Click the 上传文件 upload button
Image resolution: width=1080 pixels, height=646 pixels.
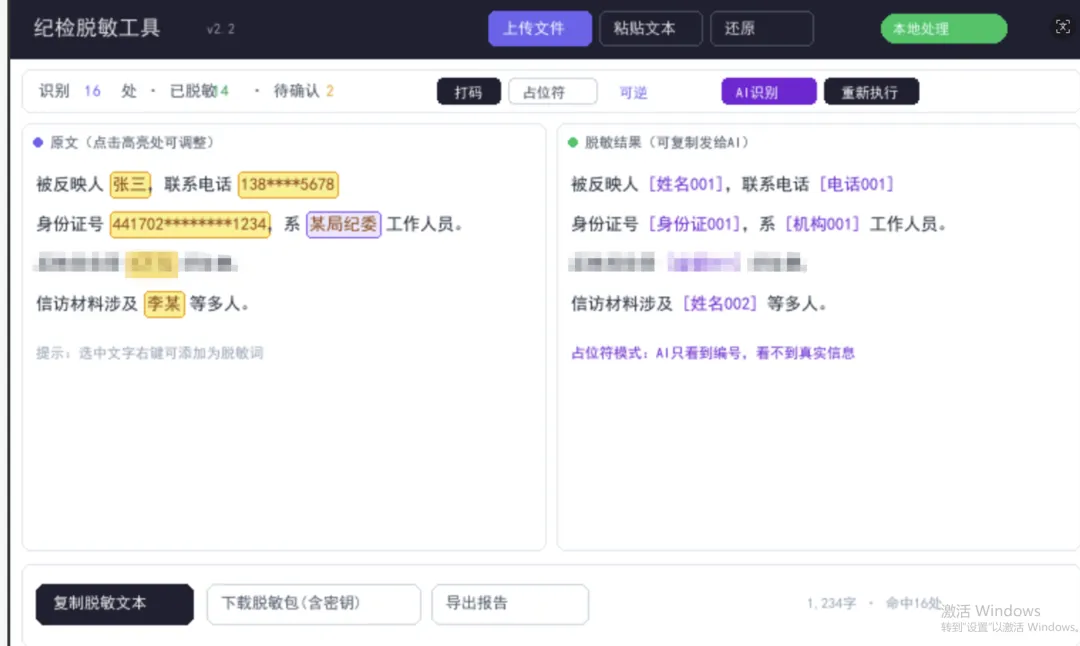tap(539, 28)
